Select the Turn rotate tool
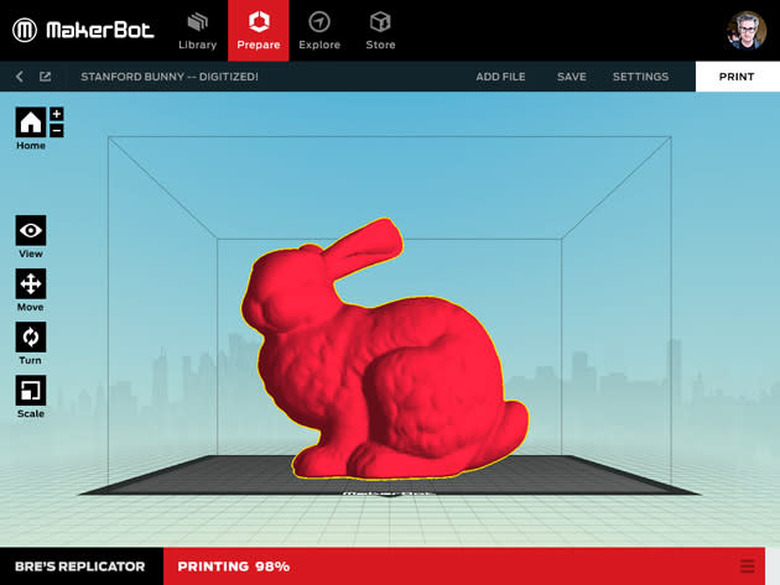Image resolution: width=780 pixels, height=585 pixels. tap(31, 337)
